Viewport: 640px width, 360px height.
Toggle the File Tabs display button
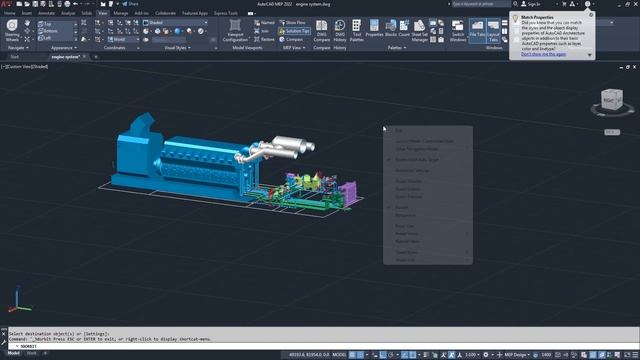[477, 31]
